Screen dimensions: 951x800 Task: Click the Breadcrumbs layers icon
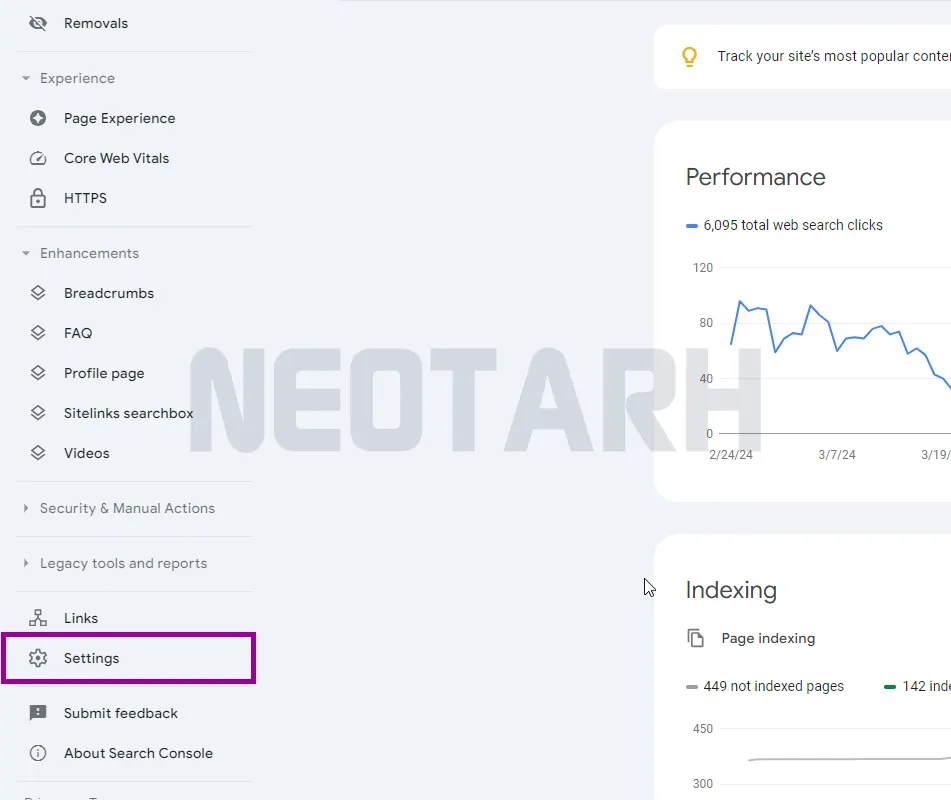tap(38, 293)
